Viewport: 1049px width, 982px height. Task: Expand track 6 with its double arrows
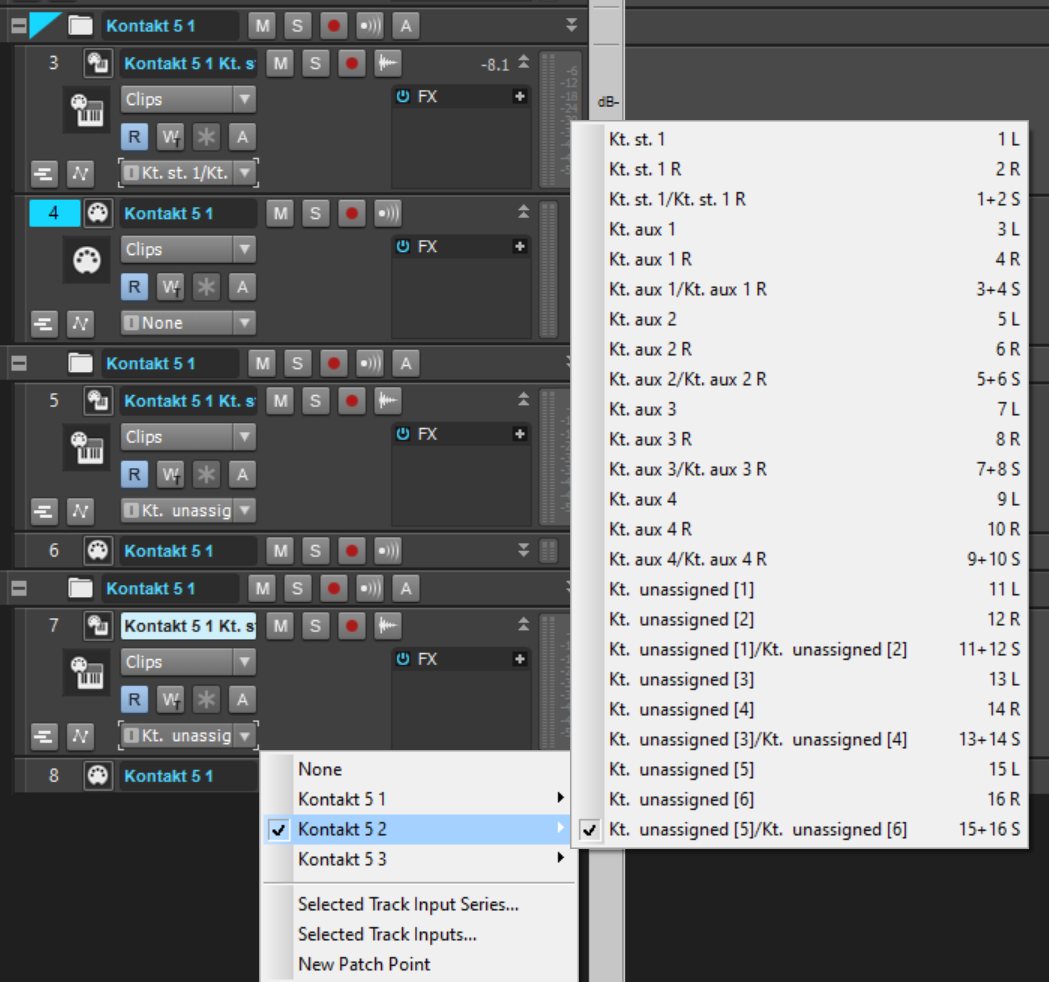pyautogui.click(x=523, y=551)
